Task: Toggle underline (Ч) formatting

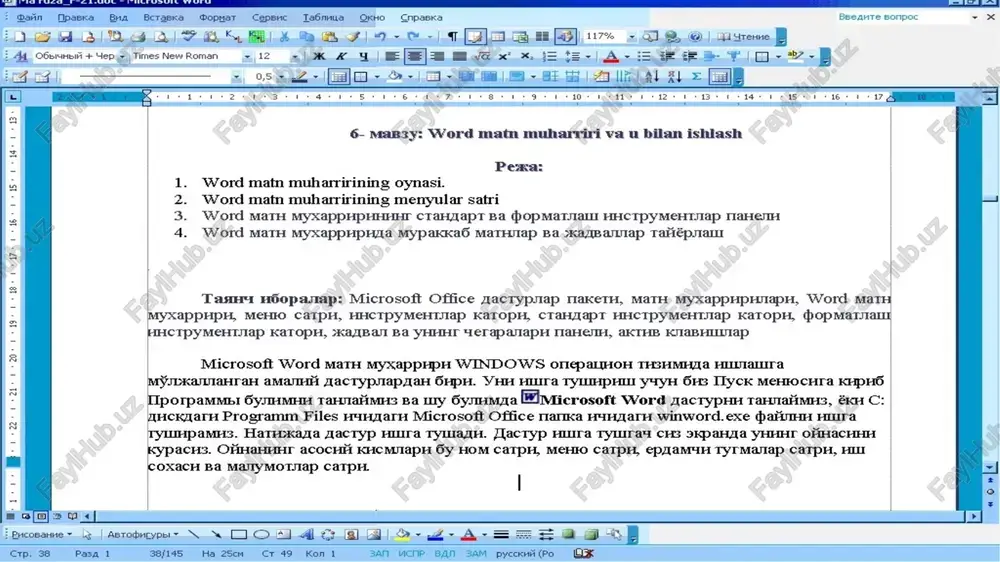Action: (x=364, y=57)
